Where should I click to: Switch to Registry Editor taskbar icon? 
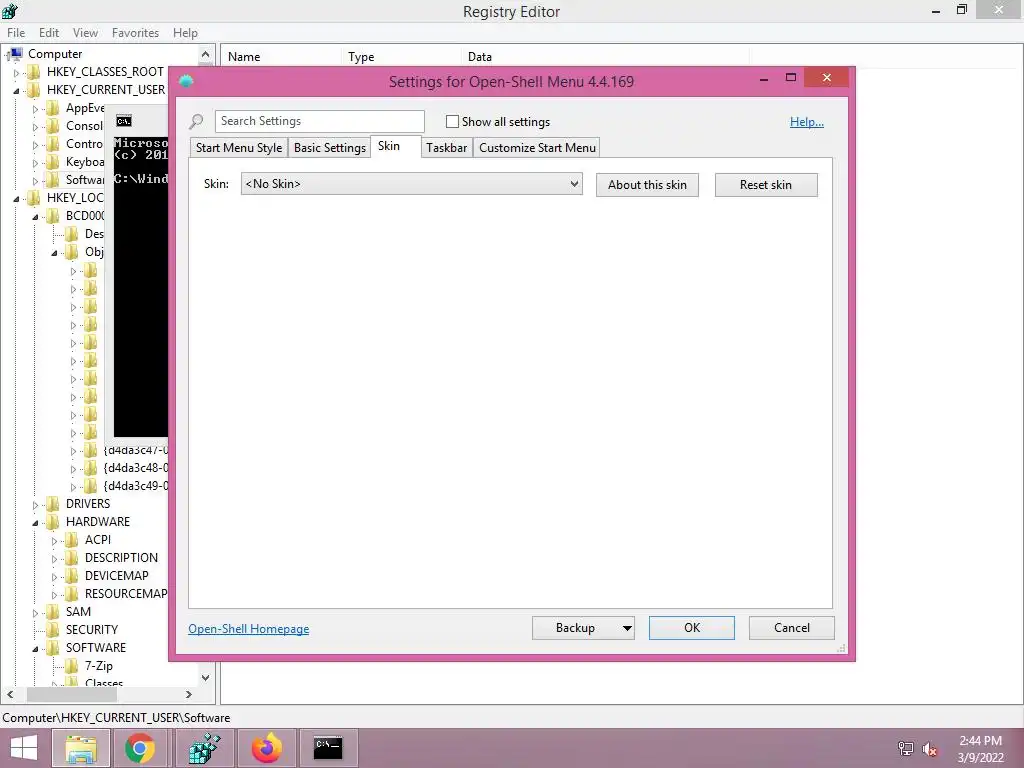tap(204, 748)
